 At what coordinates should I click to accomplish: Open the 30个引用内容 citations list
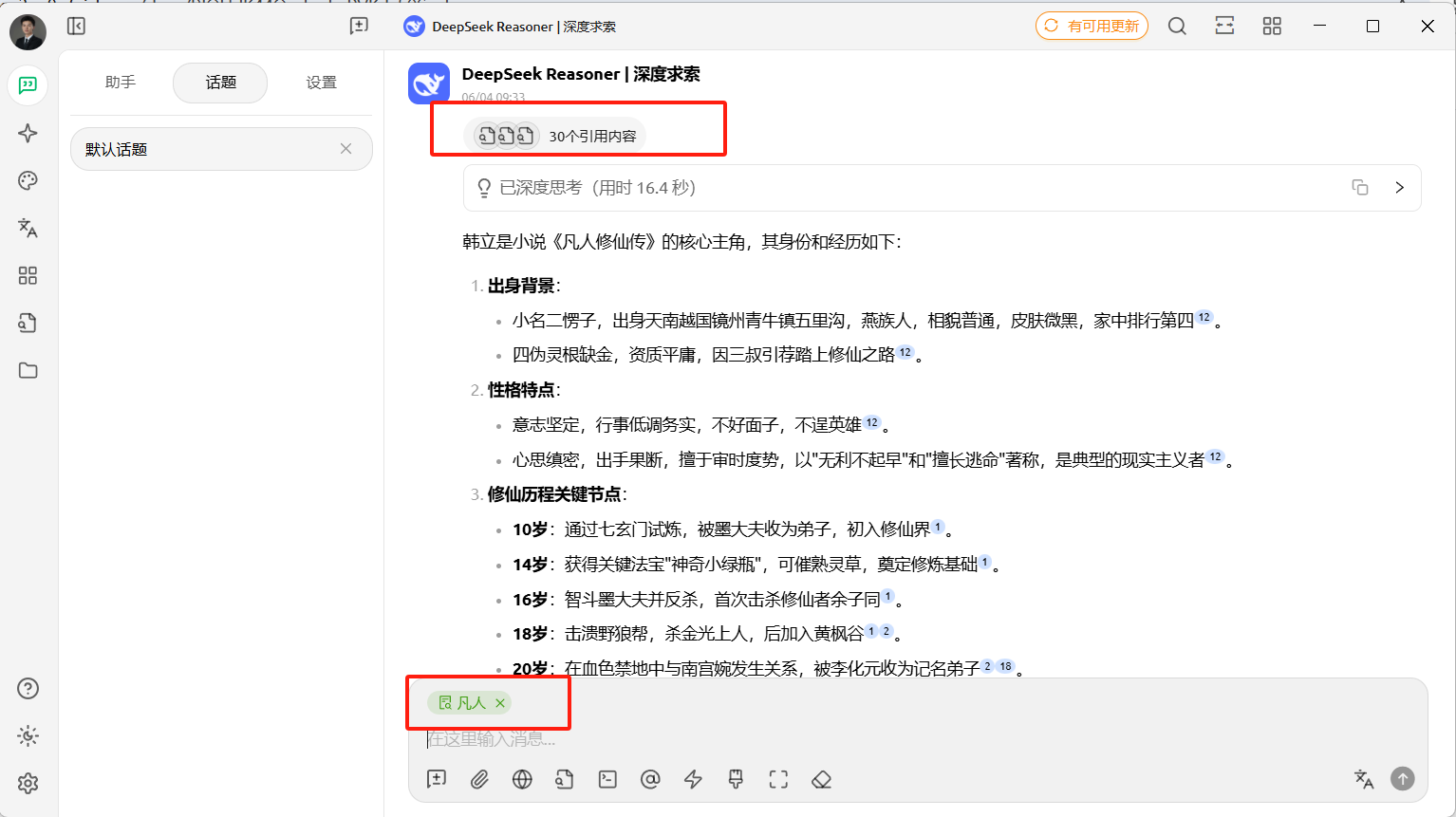(x=555, y=136)
